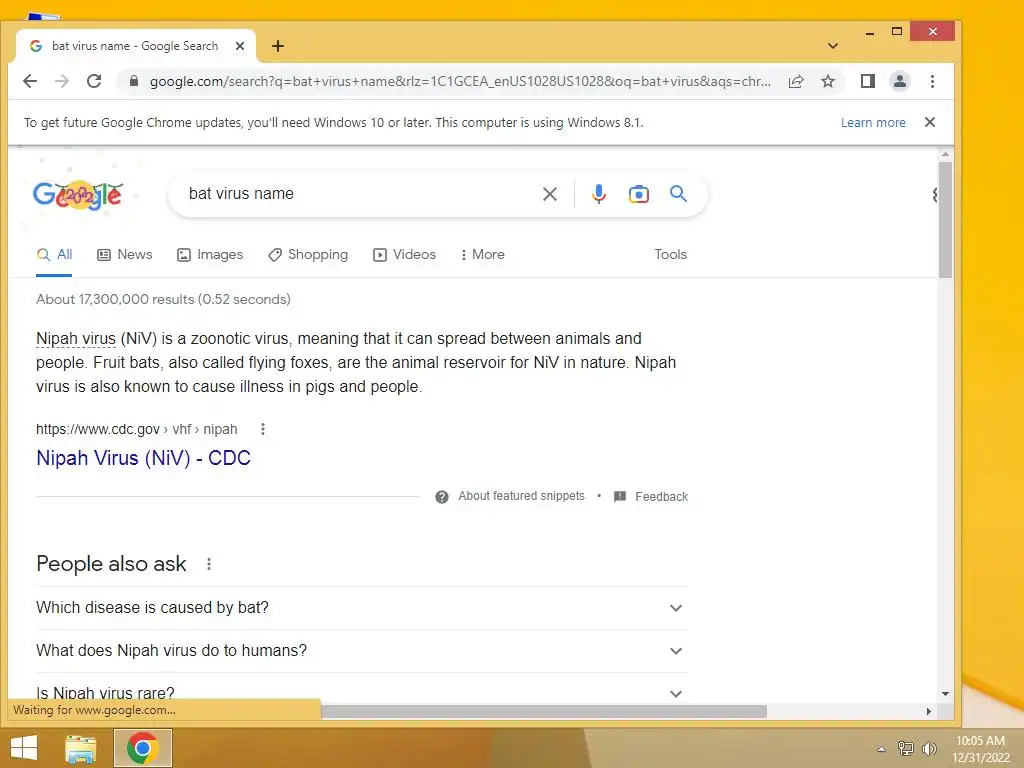Dismiss the Chrome update notification bar
Screen dimensions: 1024x768
click(930, 122)
